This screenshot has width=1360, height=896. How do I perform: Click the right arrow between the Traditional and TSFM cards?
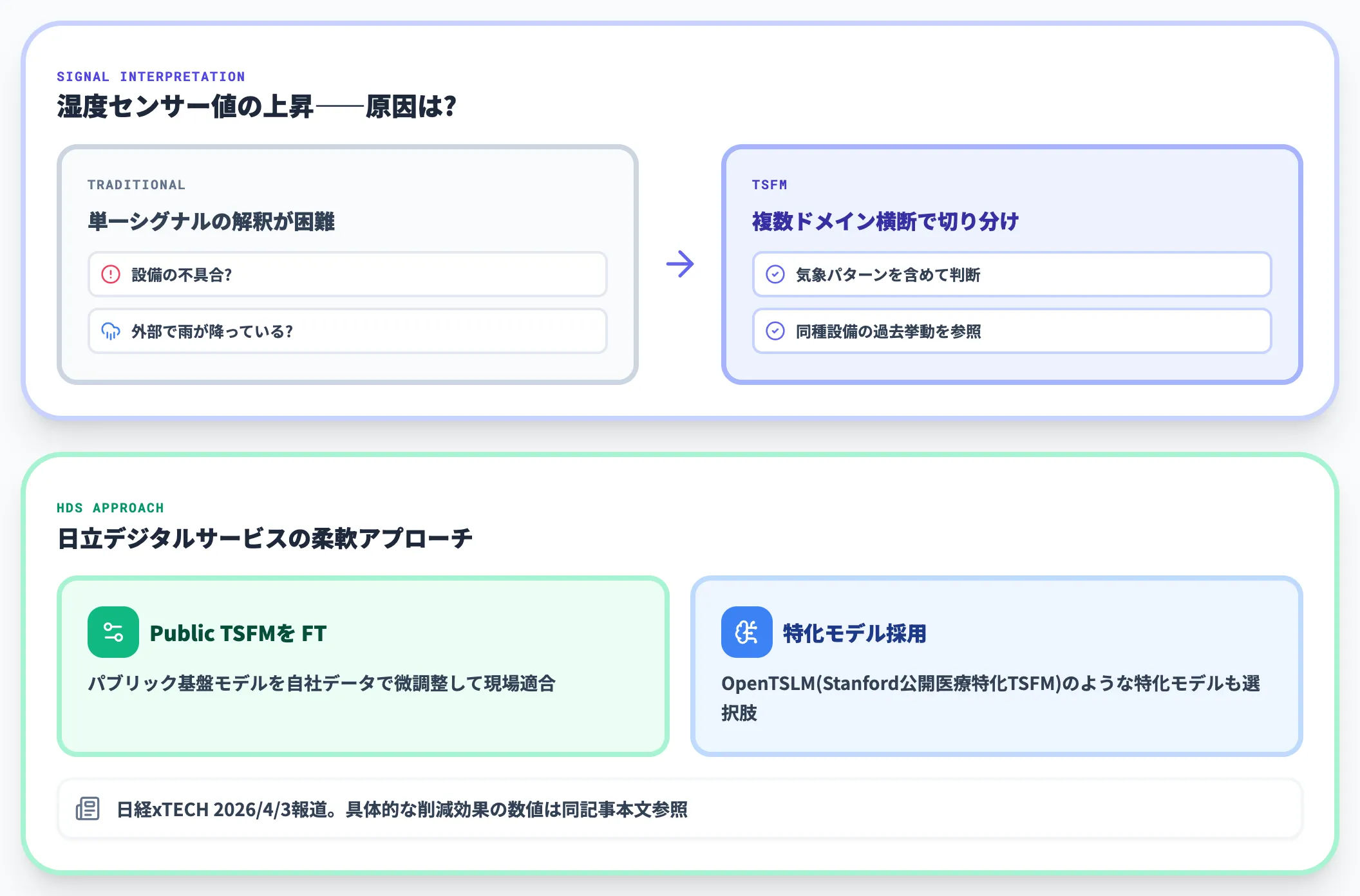(680, 264)
